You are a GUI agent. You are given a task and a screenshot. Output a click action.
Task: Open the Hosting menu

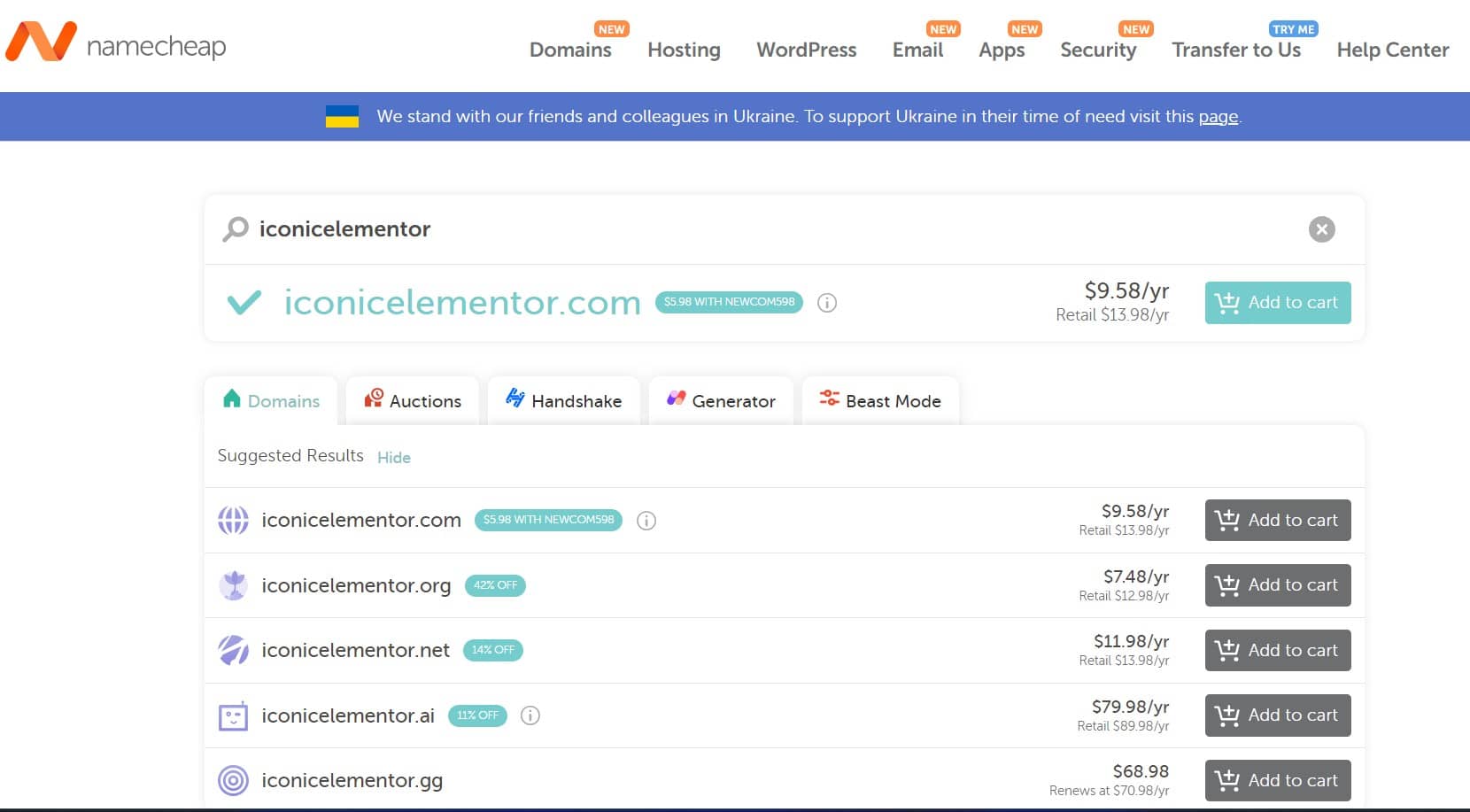point(684,50)
